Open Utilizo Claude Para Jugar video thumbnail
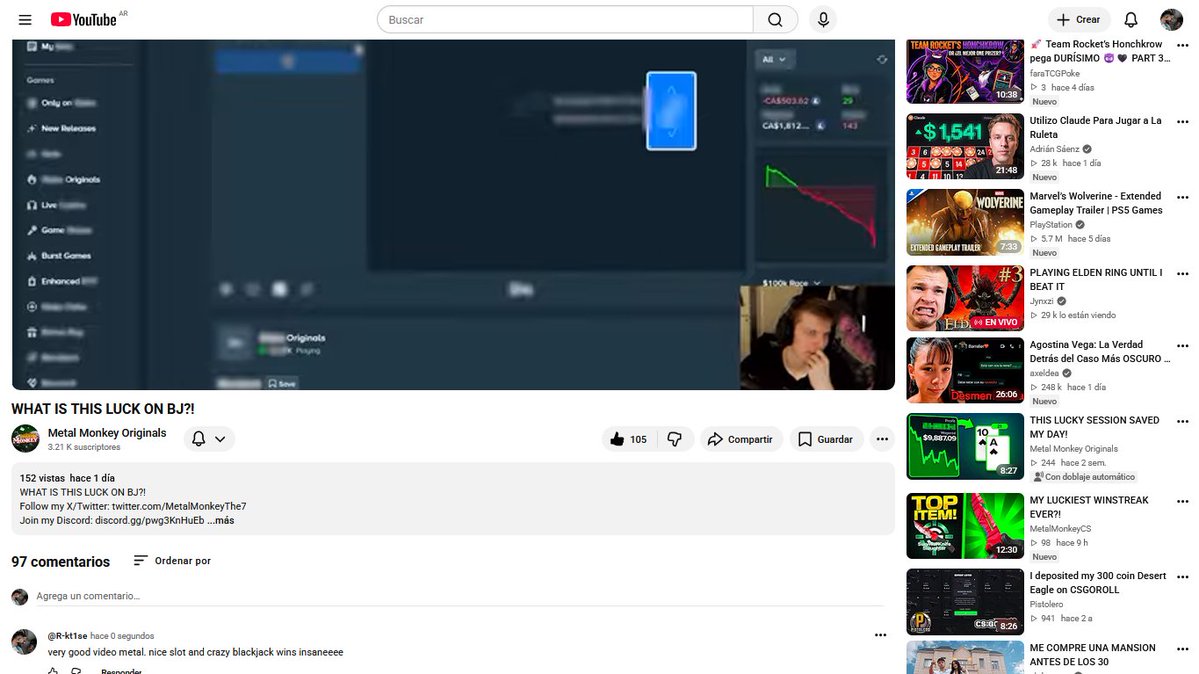This screenshot has width=1199, height=674. click(x=965, y=146)
